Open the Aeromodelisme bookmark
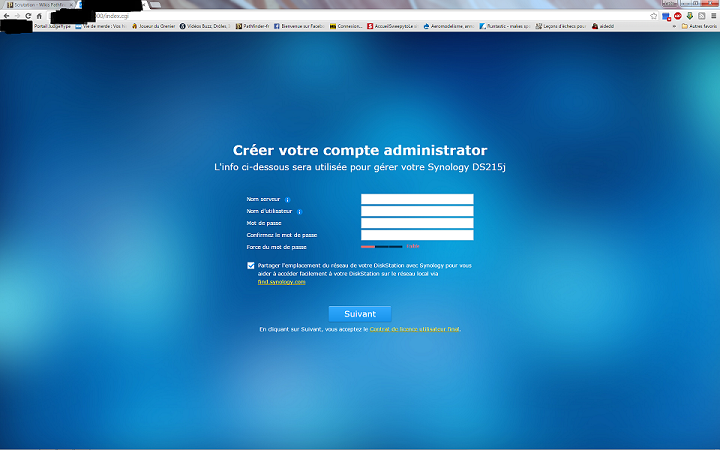The height and width of the screenshot is (450, 720). tap(449, 26)
